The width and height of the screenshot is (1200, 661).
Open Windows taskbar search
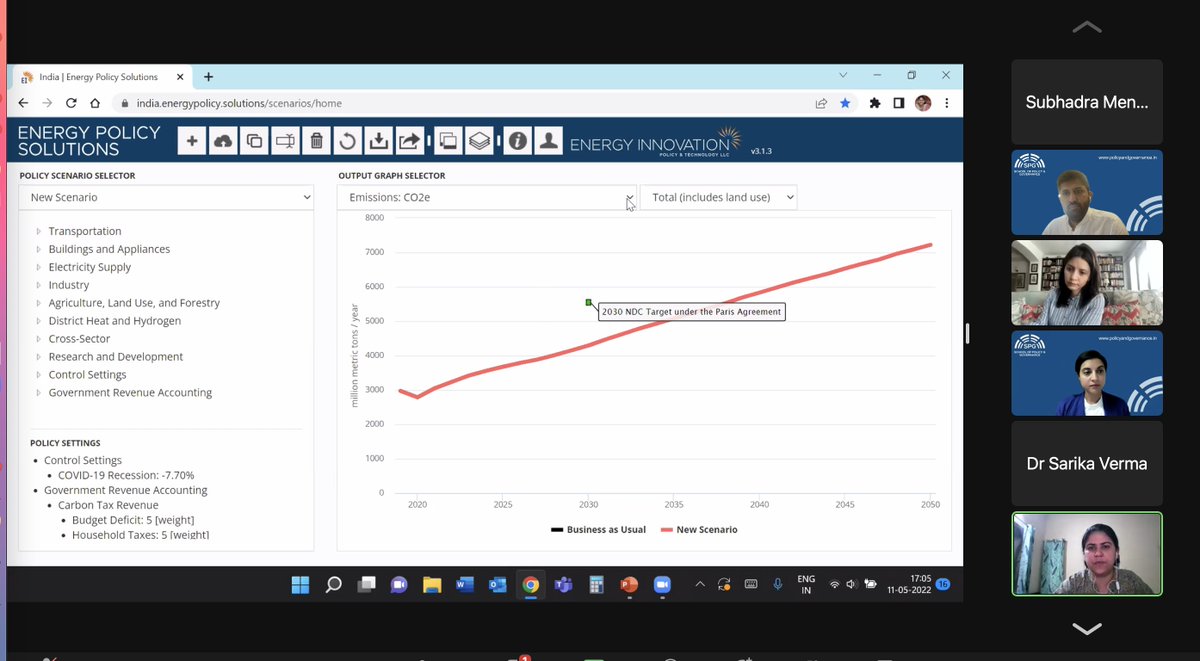tap(334, 585)
